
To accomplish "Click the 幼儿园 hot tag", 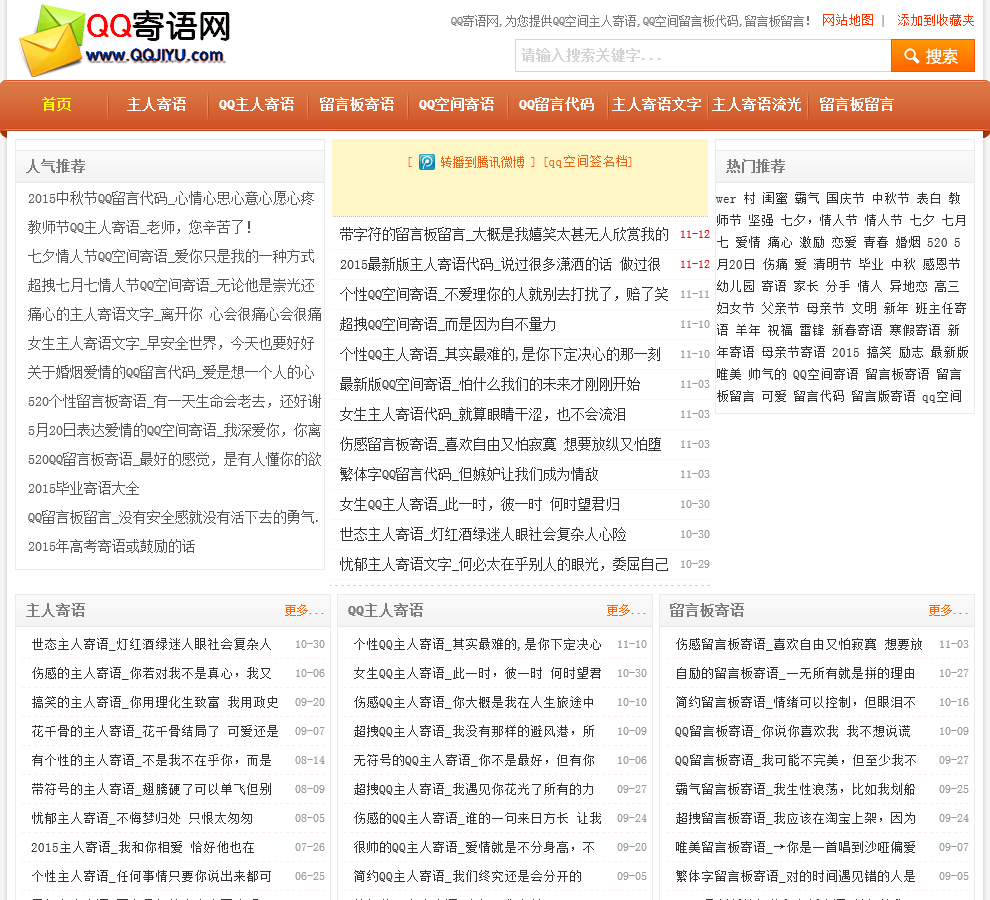I will [736, 286].
